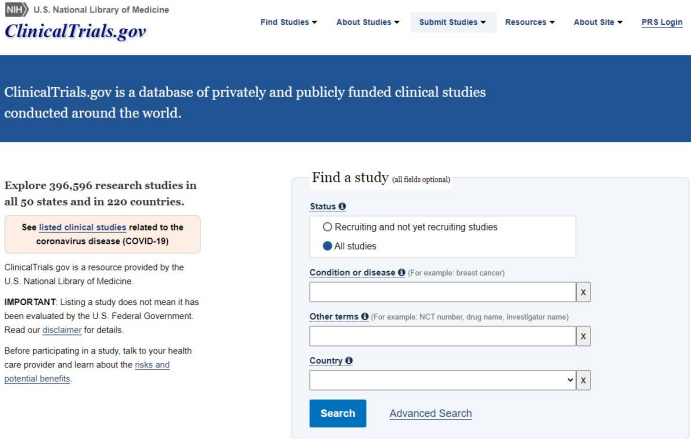Image resolution: width=692 pixels, height=440 pixels.
Task: Click the Status info icon
Action: click(342, 206)
